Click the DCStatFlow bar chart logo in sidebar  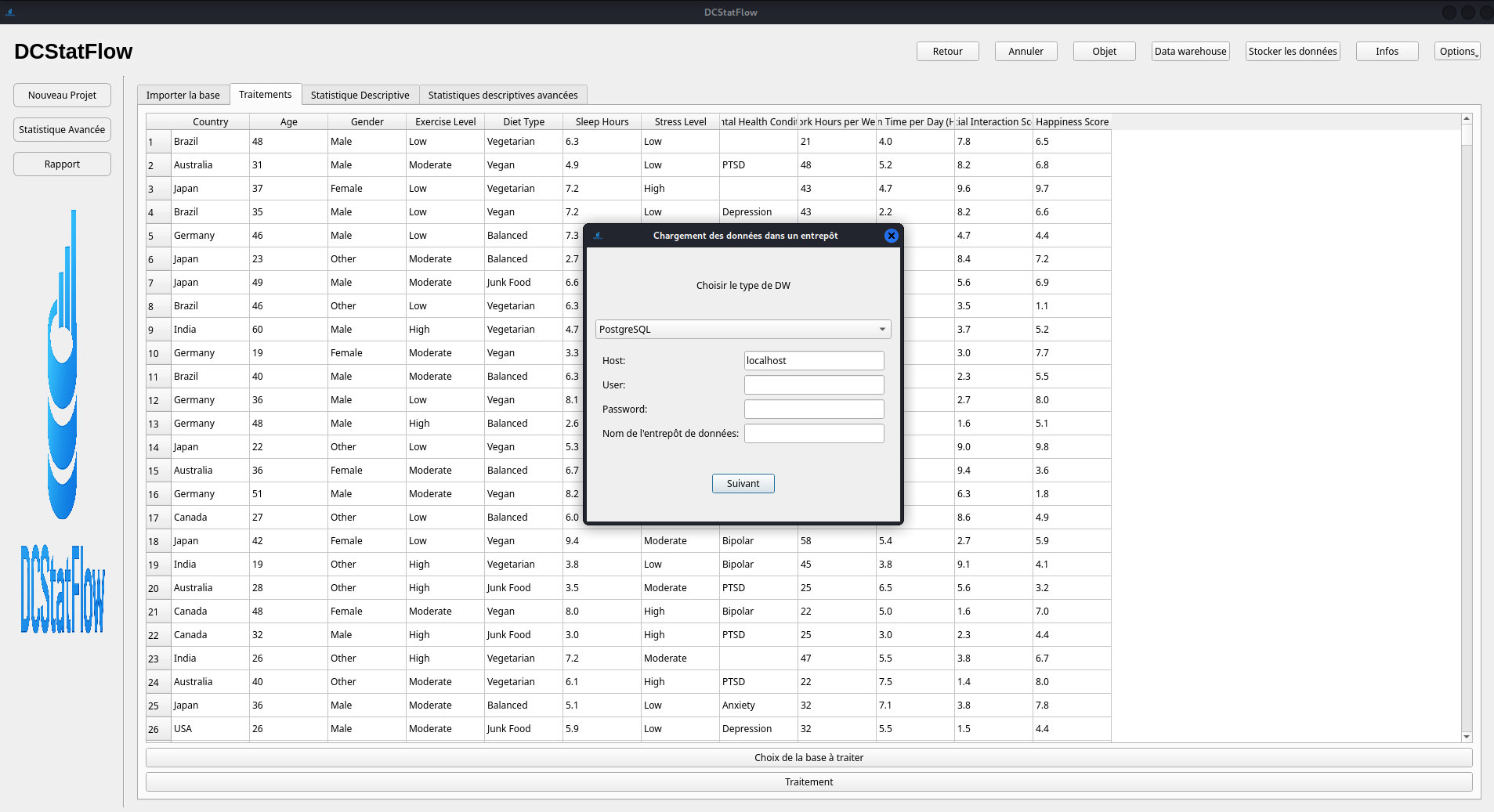pos(63,365)
